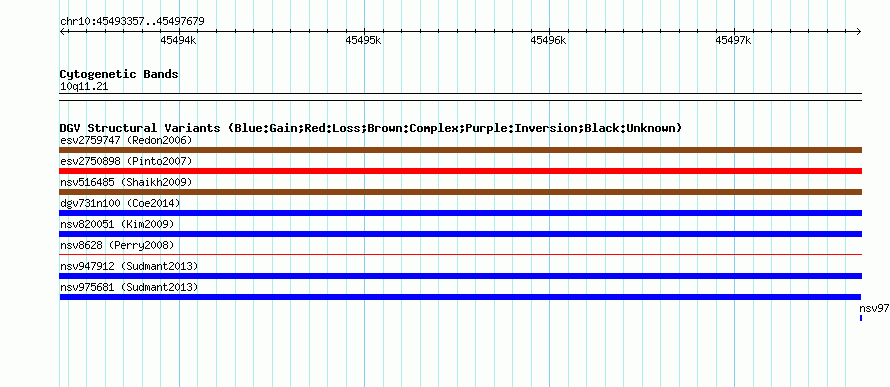
Task: Click the dgv731n100 (Coe2014) label
Action: 120,203
